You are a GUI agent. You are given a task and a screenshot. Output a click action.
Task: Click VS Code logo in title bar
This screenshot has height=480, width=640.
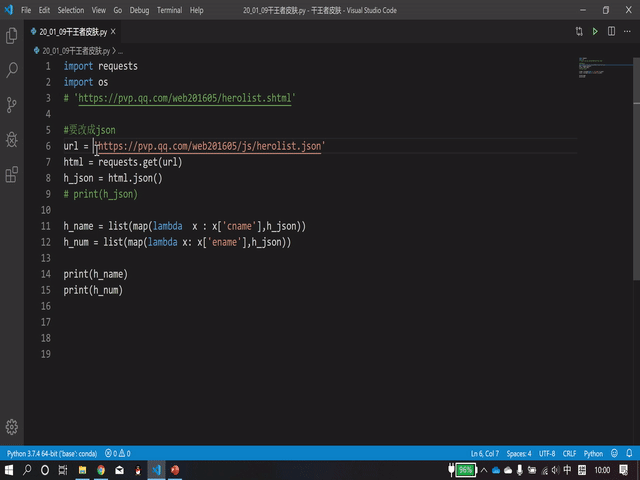9,10
